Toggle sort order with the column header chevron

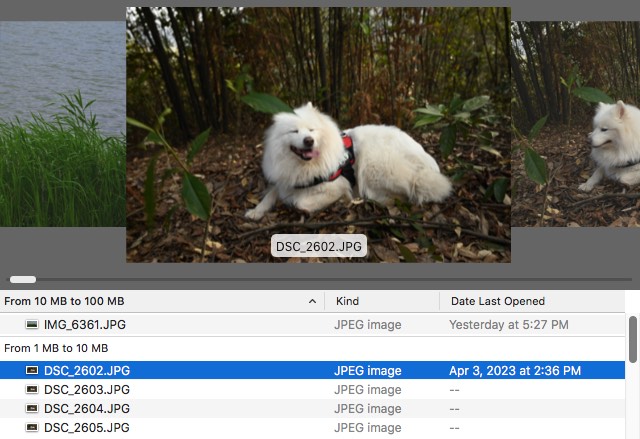click(x=312, y=301)
